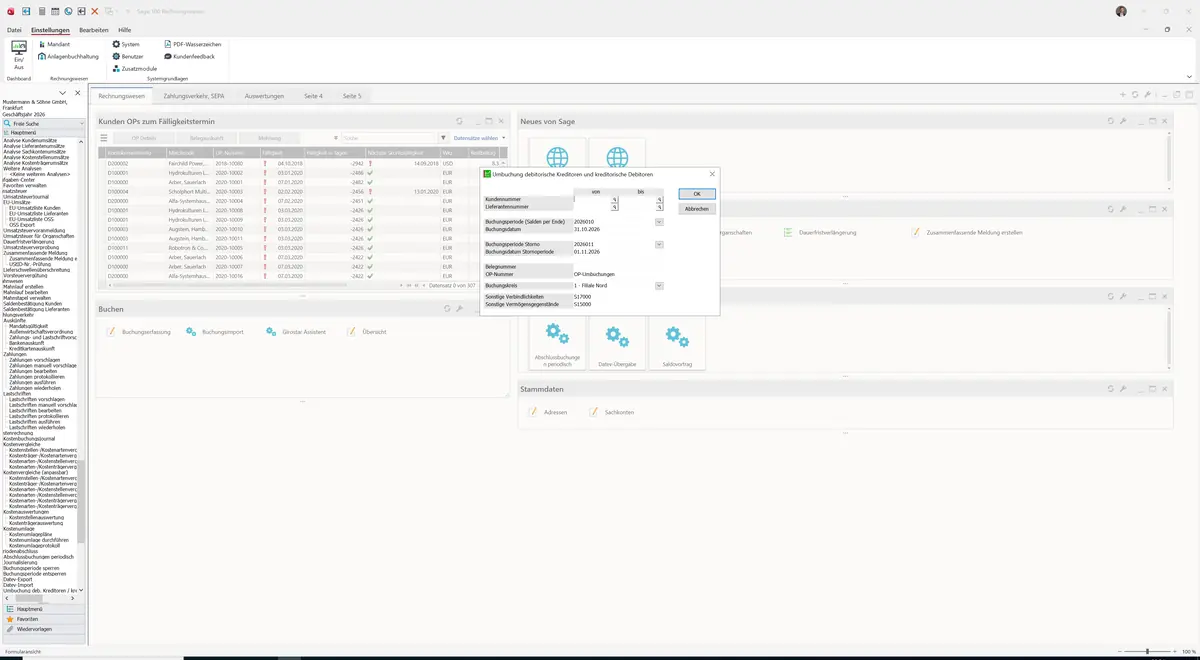The width and height of the screenshot is (1200, 660).
Task: Open Abschlussbuchungen periodisch tile
Action: pyautogui.click(x=557, y=343)
